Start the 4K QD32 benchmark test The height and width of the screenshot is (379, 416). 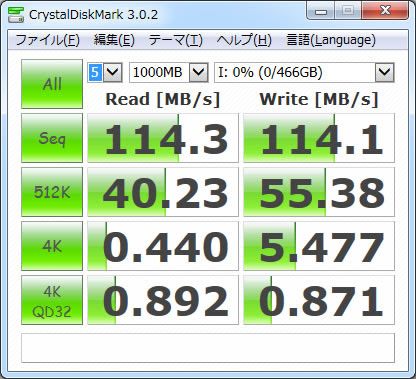52,300
